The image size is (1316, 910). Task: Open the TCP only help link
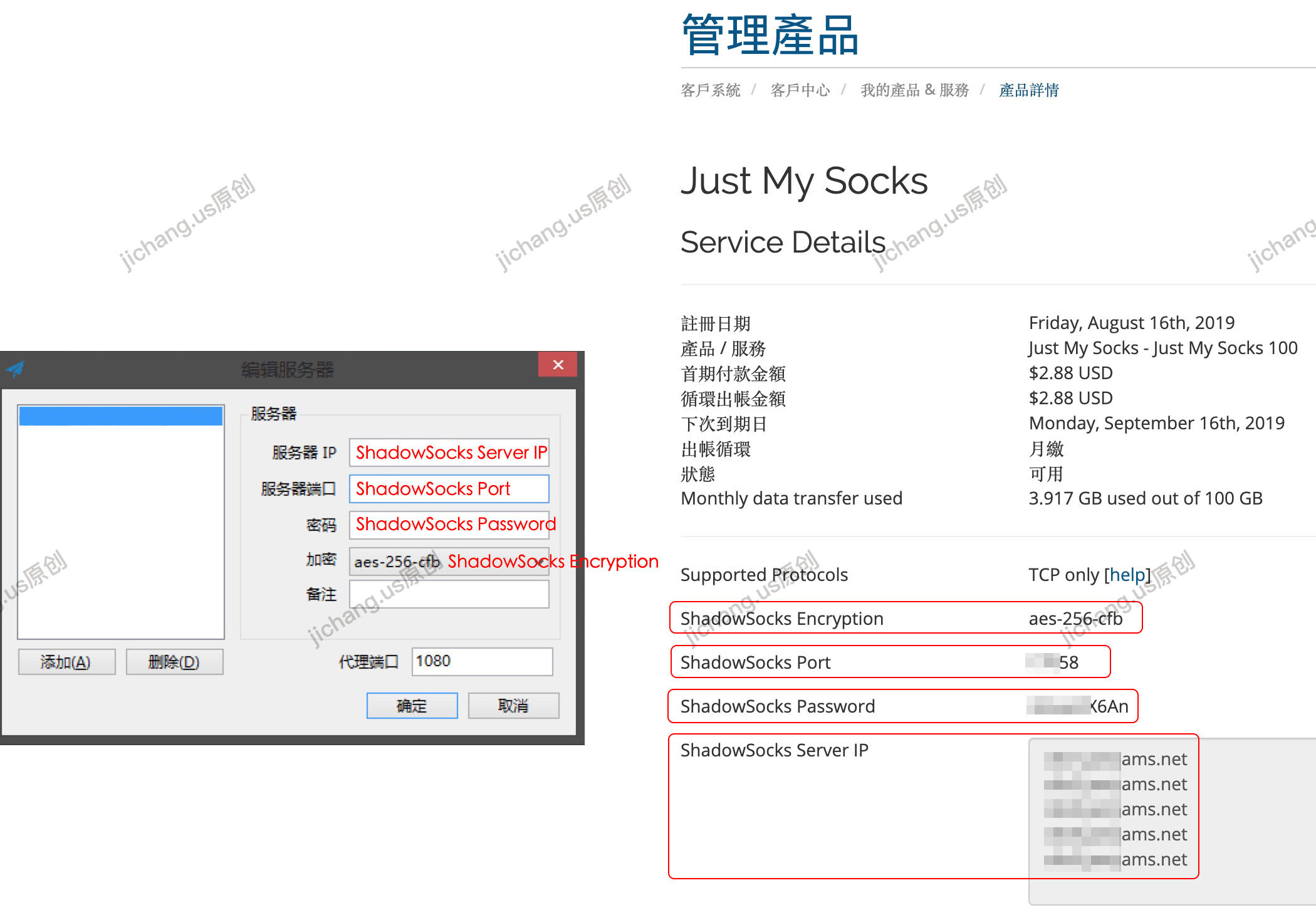pyautogui.click(x=1127, y=574)
